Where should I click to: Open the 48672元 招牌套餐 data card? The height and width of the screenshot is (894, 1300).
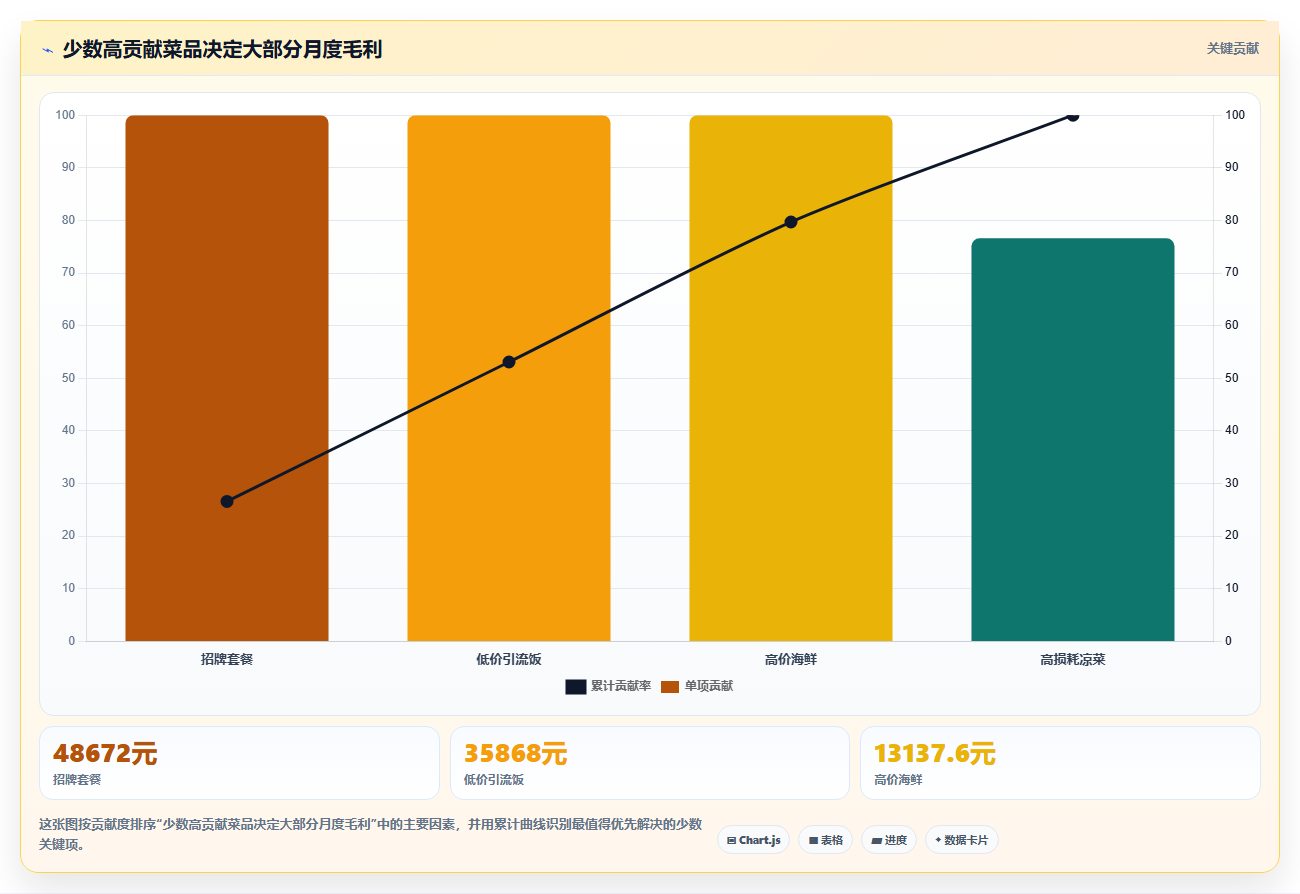[239, 763]
